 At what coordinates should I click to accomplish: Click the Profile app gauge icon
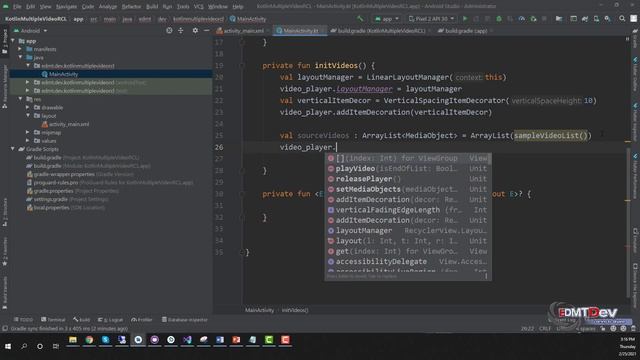pos(522,19)
